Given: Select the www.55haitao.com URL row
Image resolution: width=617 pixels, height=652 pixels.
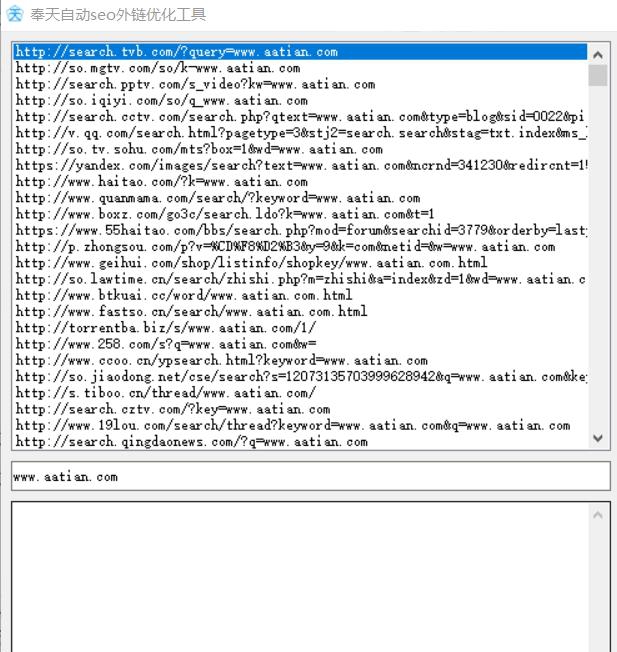Looking at the screenshot, I should tap(300, 230).
